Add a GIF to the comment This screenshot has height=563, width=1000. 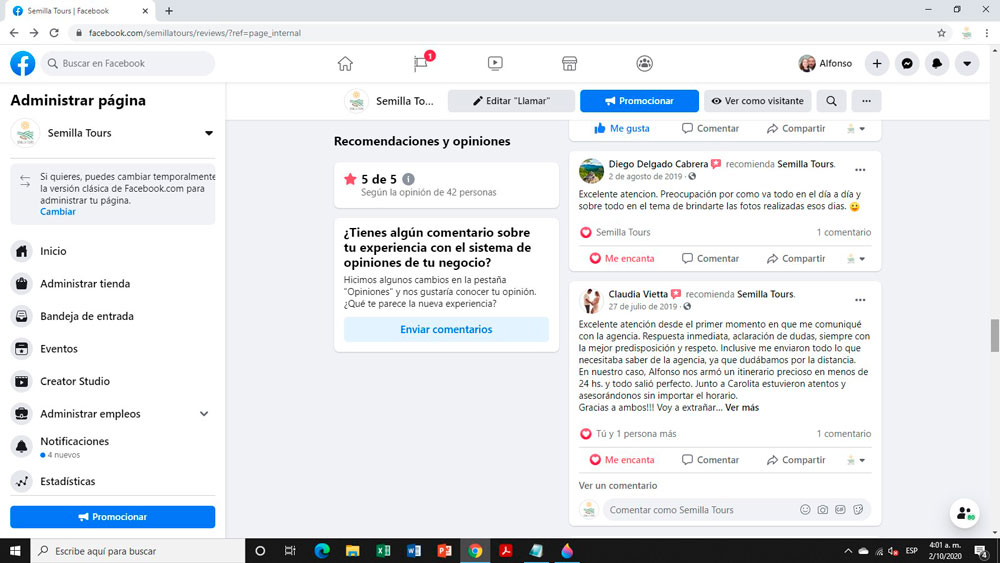click(840, 509)
